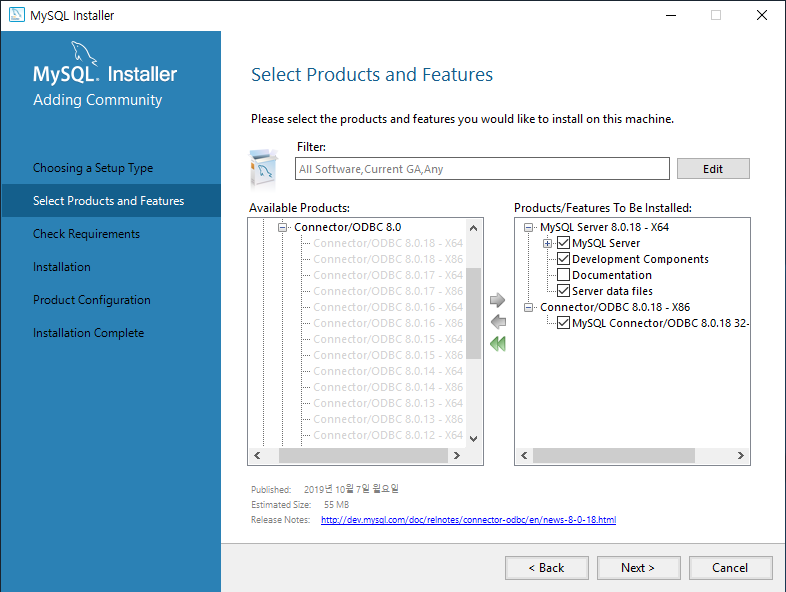The image size is (786, 592).
Task: Select Connector/ODBC 8.0.14 - X86 row
Action: coord(388,387)
